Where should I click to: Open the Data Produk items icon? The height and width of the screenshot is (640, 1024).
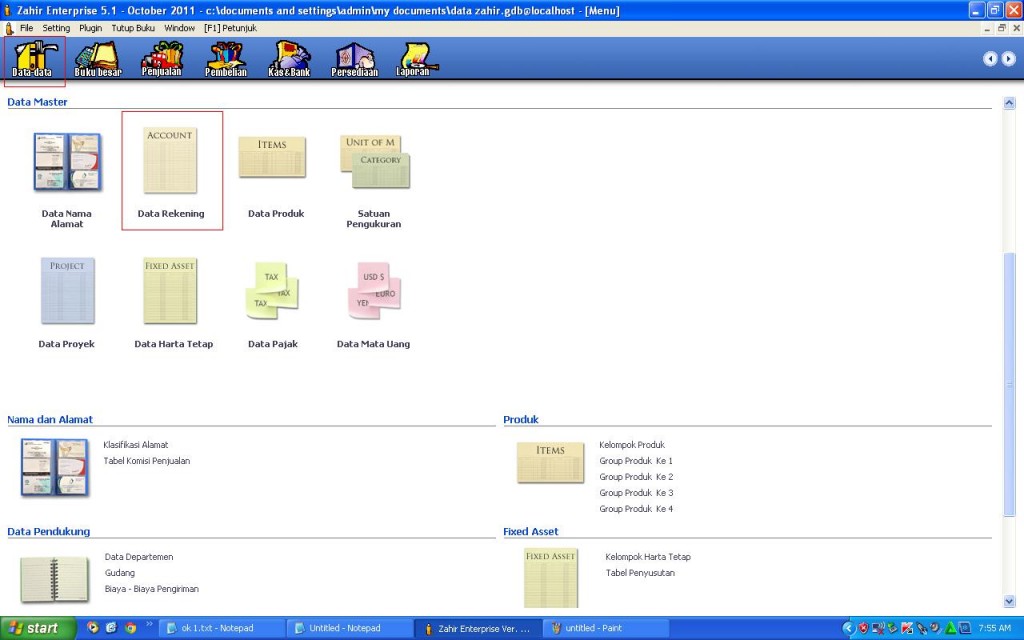(272, 157)
